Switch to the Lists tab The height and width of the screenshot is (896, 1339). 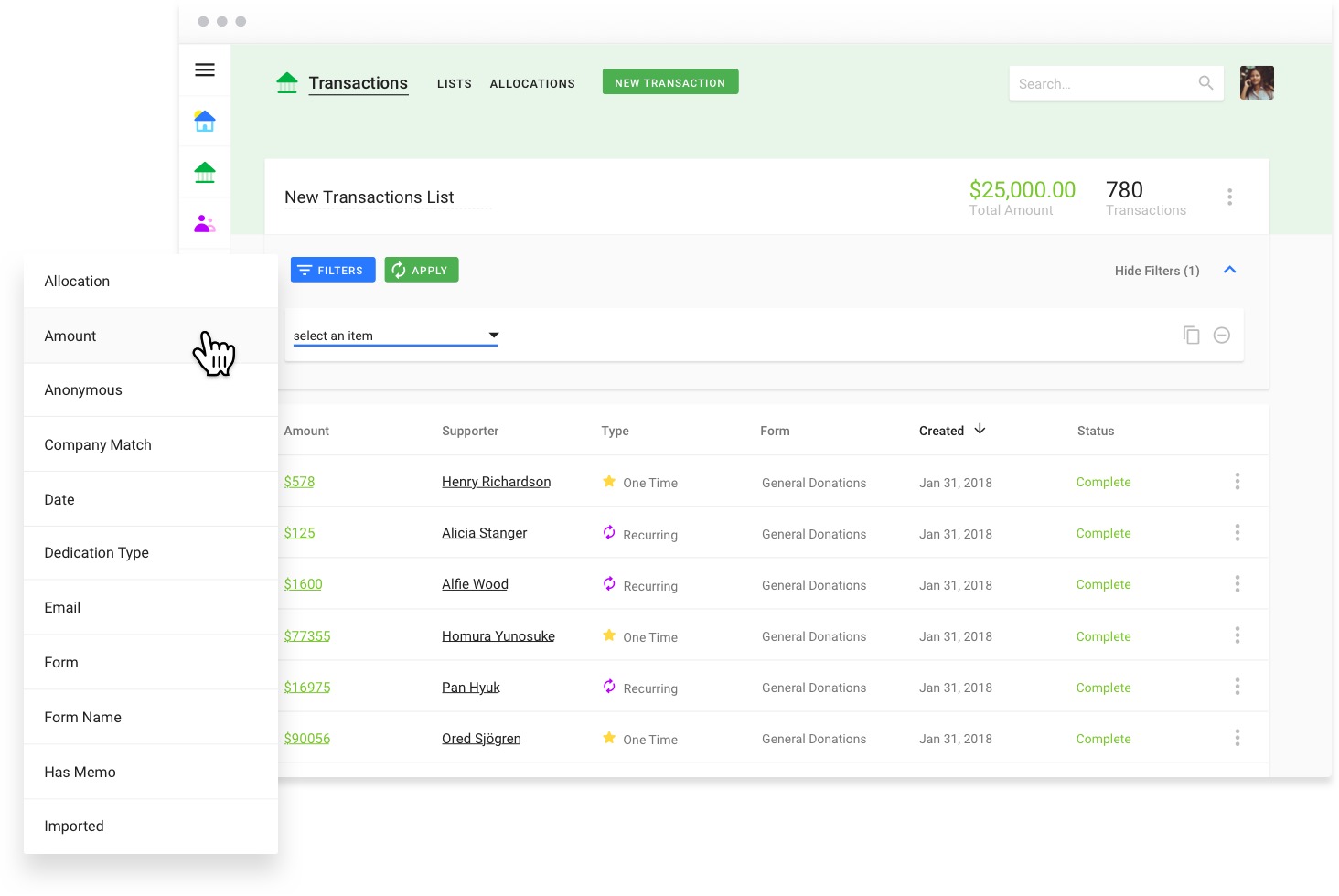point(454,83)
